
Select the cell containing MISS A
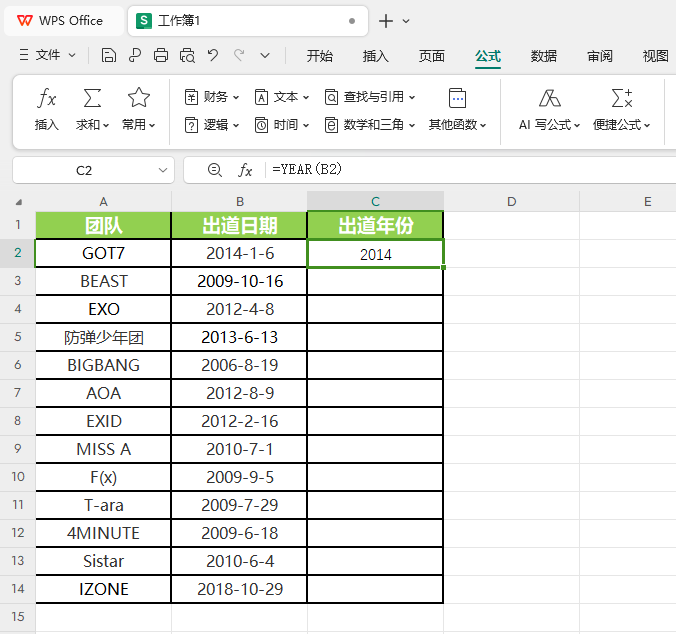[103, 449]
